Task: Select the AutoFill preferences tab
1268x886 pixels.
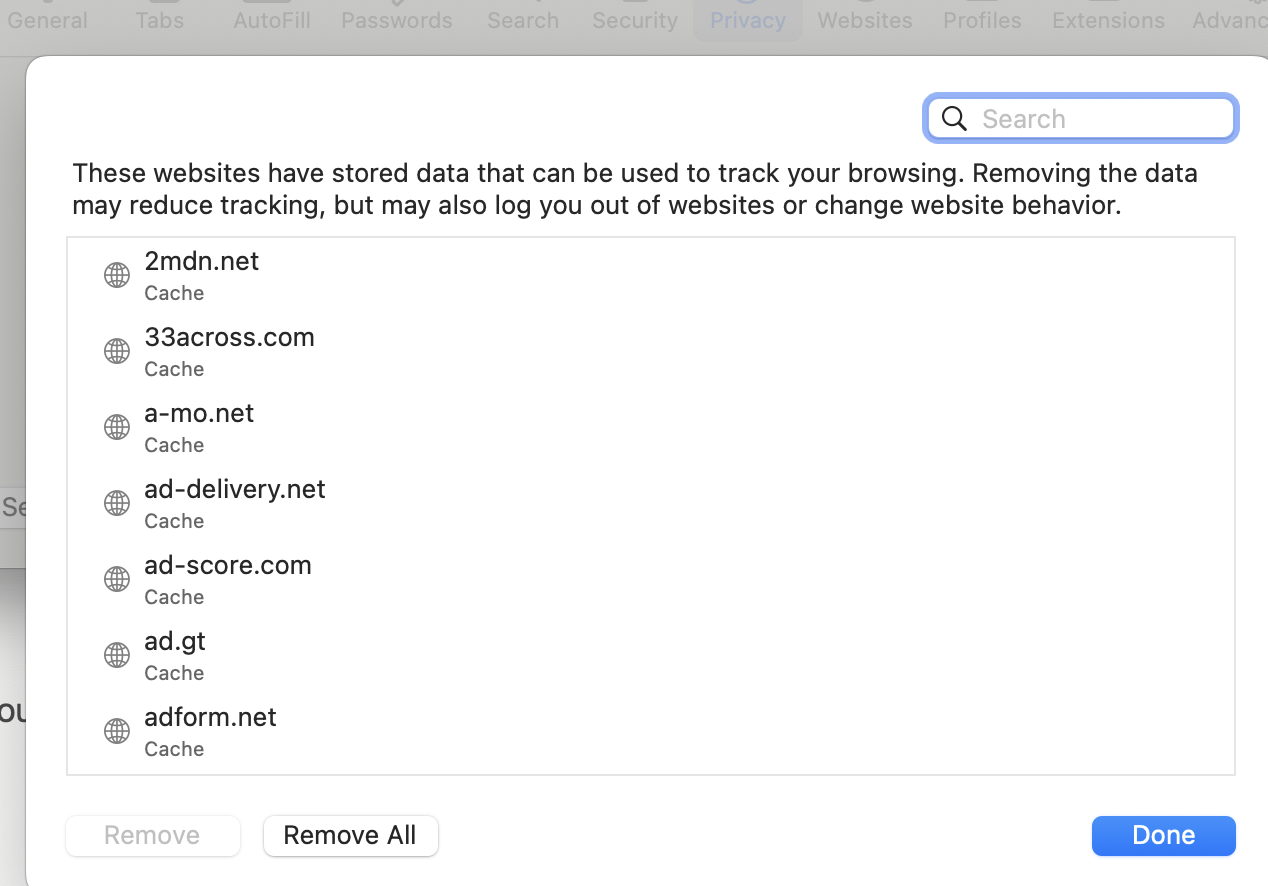Action: tap(271, 20)
